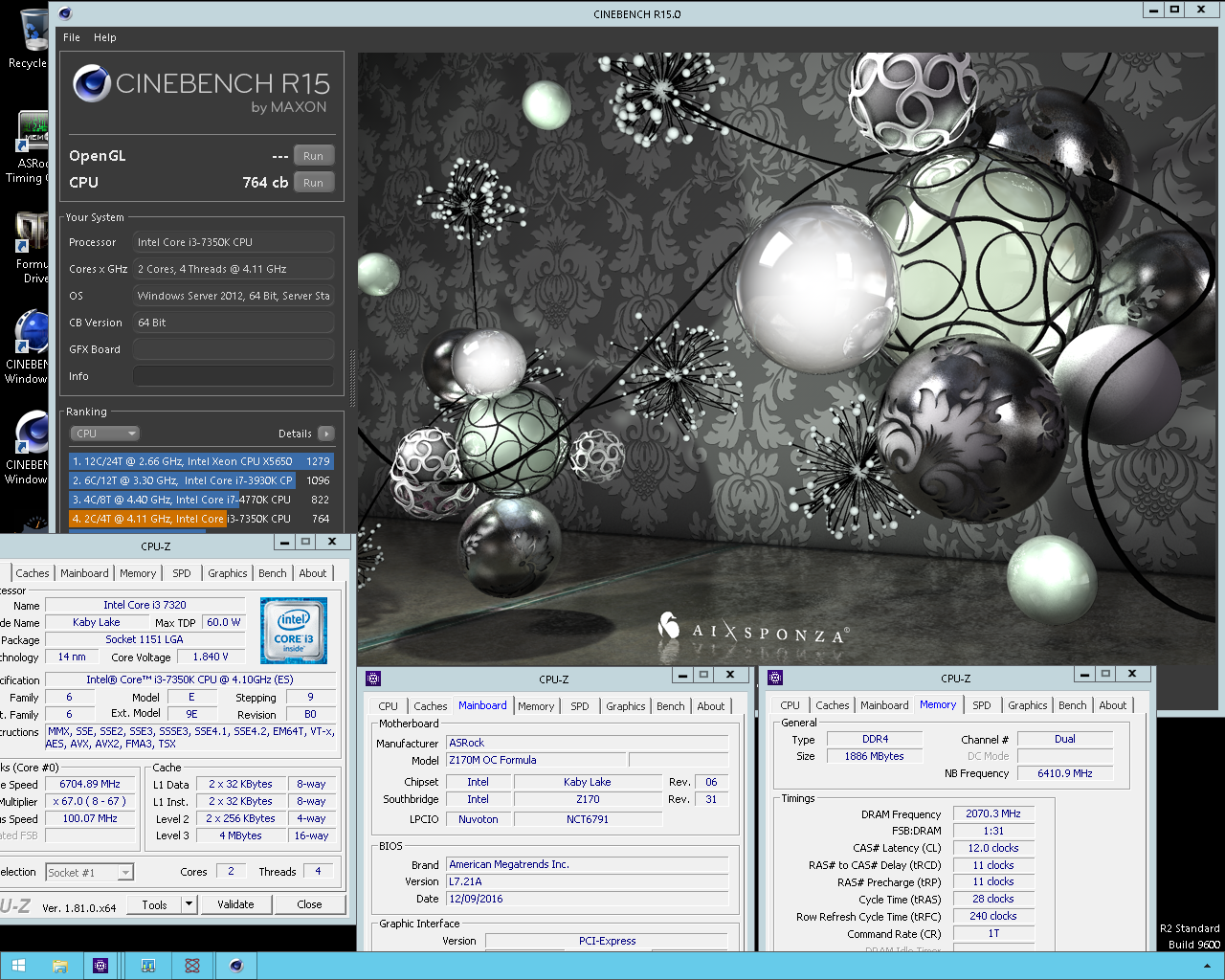Show hidden tray icons arrow

(1206, 967)
